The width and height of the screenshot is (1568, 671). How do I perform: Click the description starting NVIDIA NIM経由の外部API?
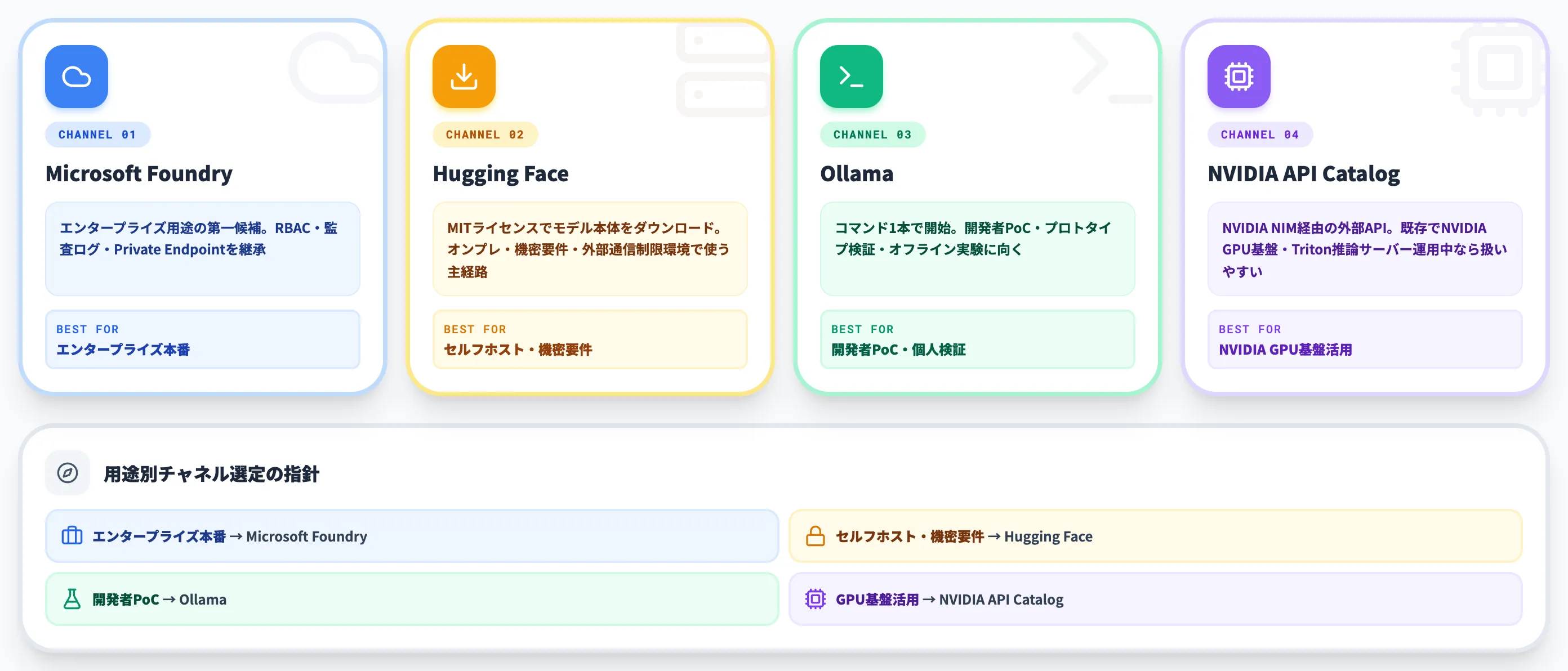point(1365,249)
